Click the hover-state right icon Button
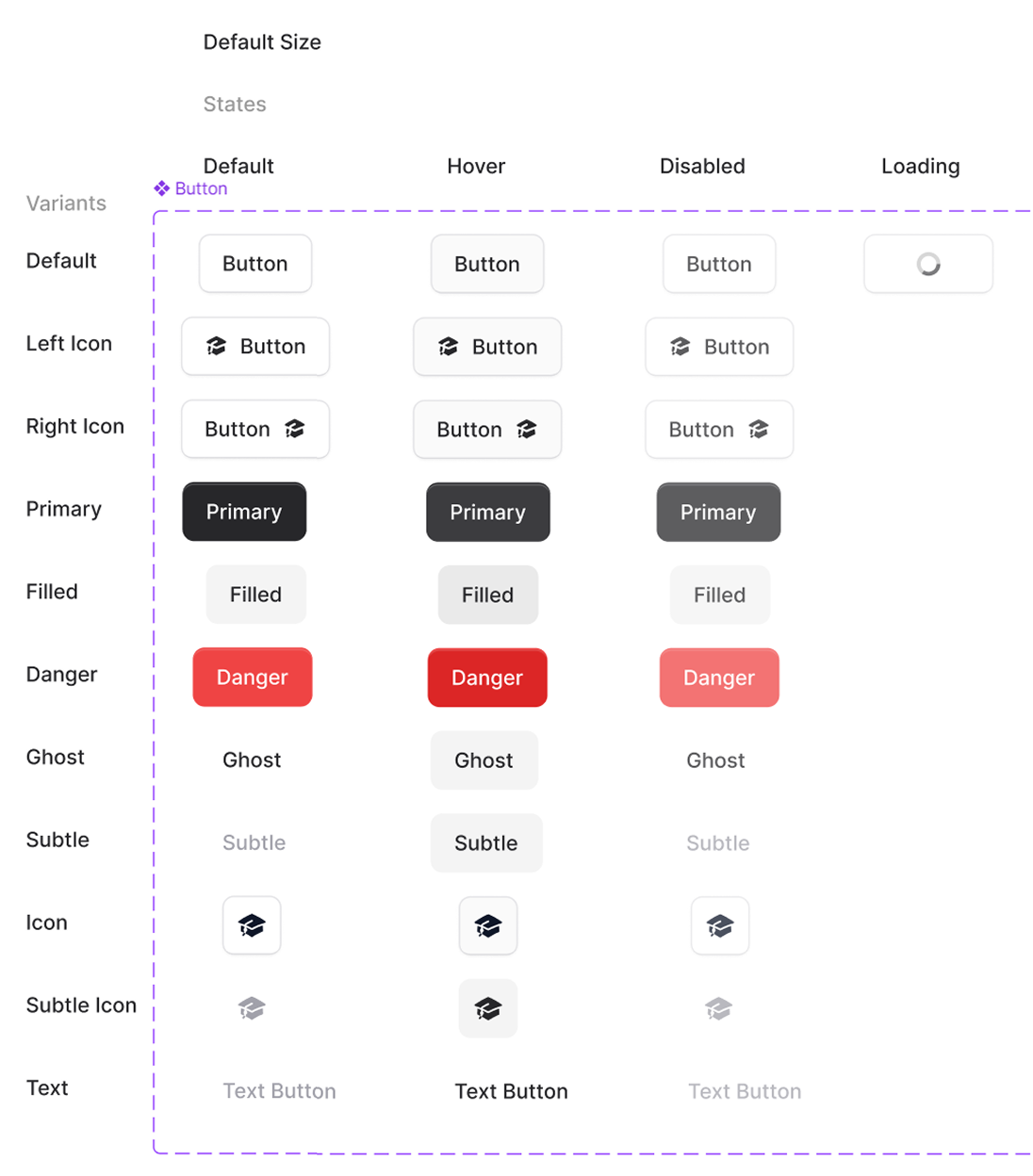 click(487, 430)
